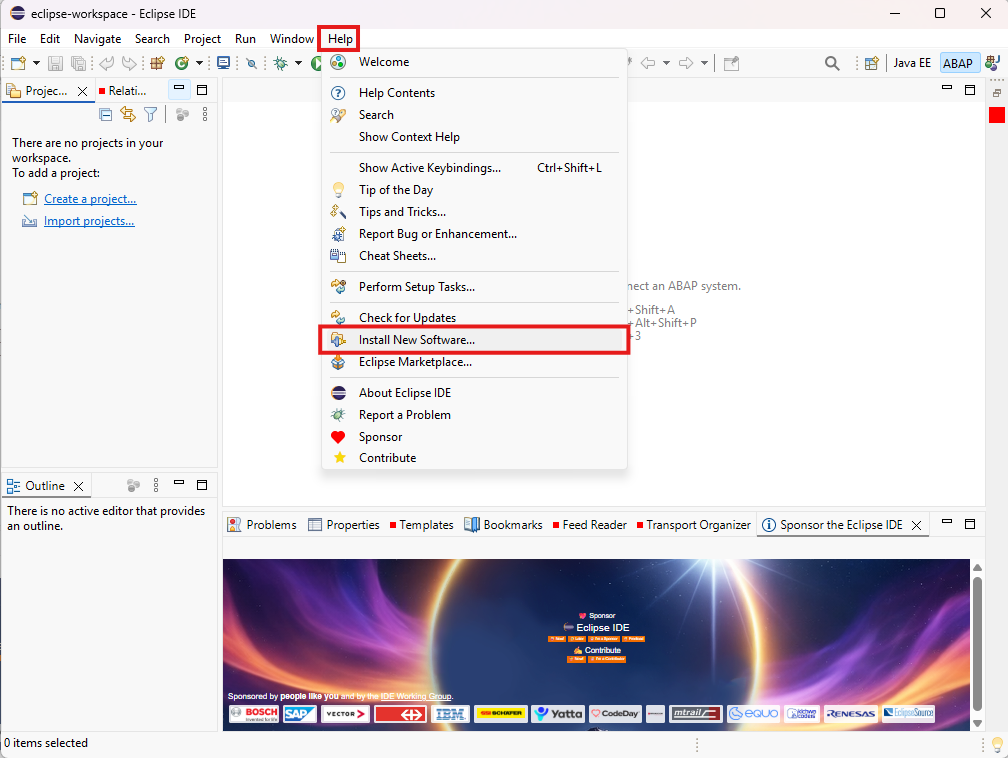The height and width of the screenshot is (758, 1008).
Task: Click the Java perspective icon after ABAP
Action: tap(993, 63)
